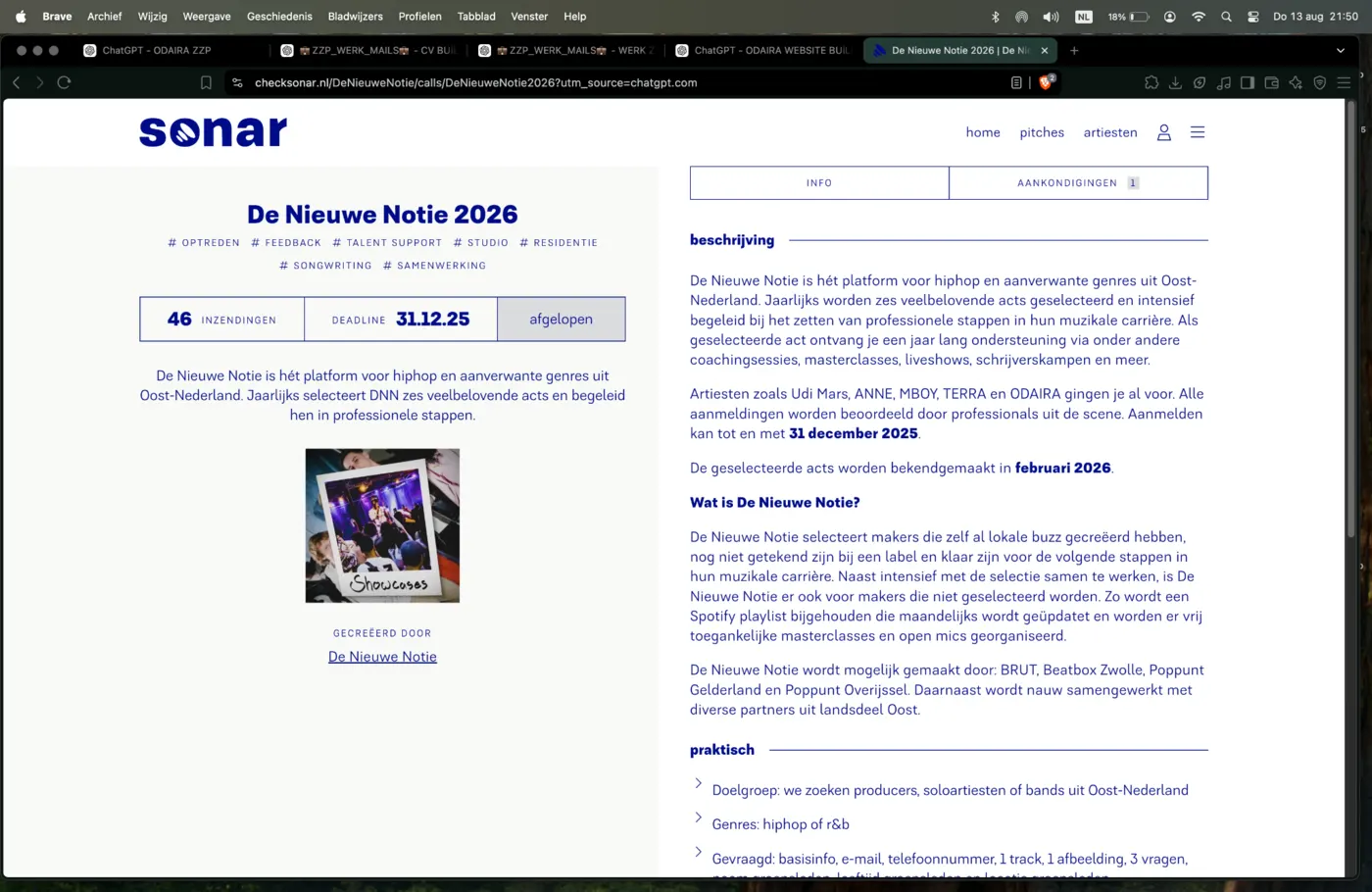Open the tab search dropdown chevron

point(1341,50)
